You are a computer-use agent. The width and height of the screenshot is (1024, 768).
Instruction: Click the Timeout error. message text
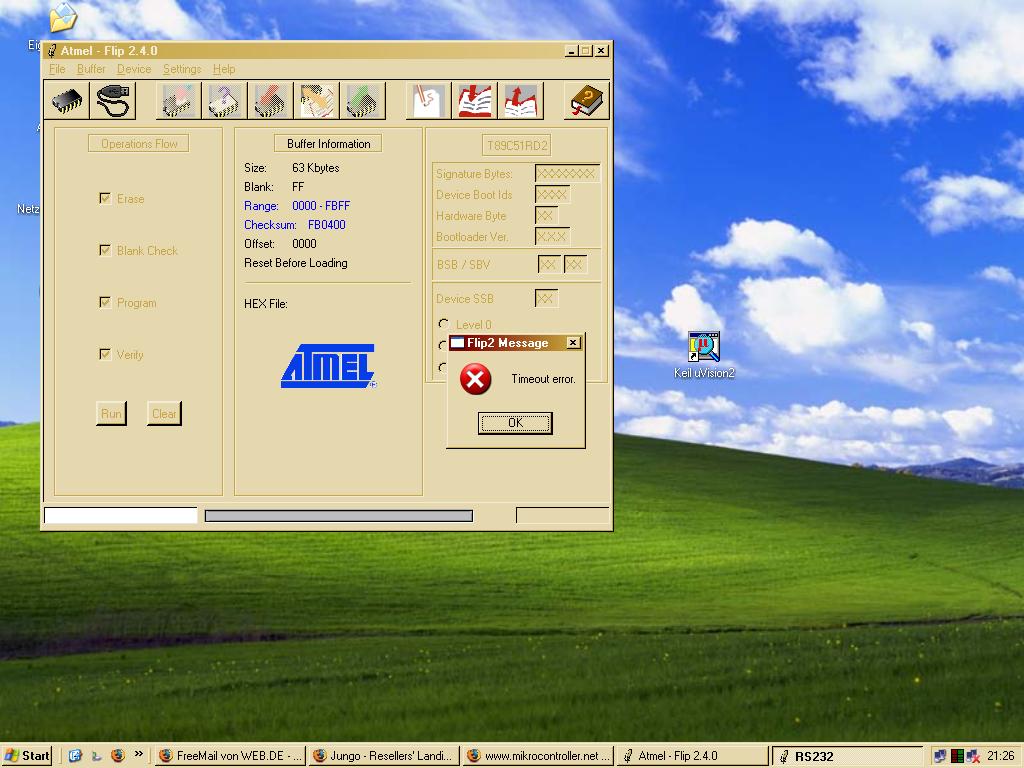[x=543, y=379]
